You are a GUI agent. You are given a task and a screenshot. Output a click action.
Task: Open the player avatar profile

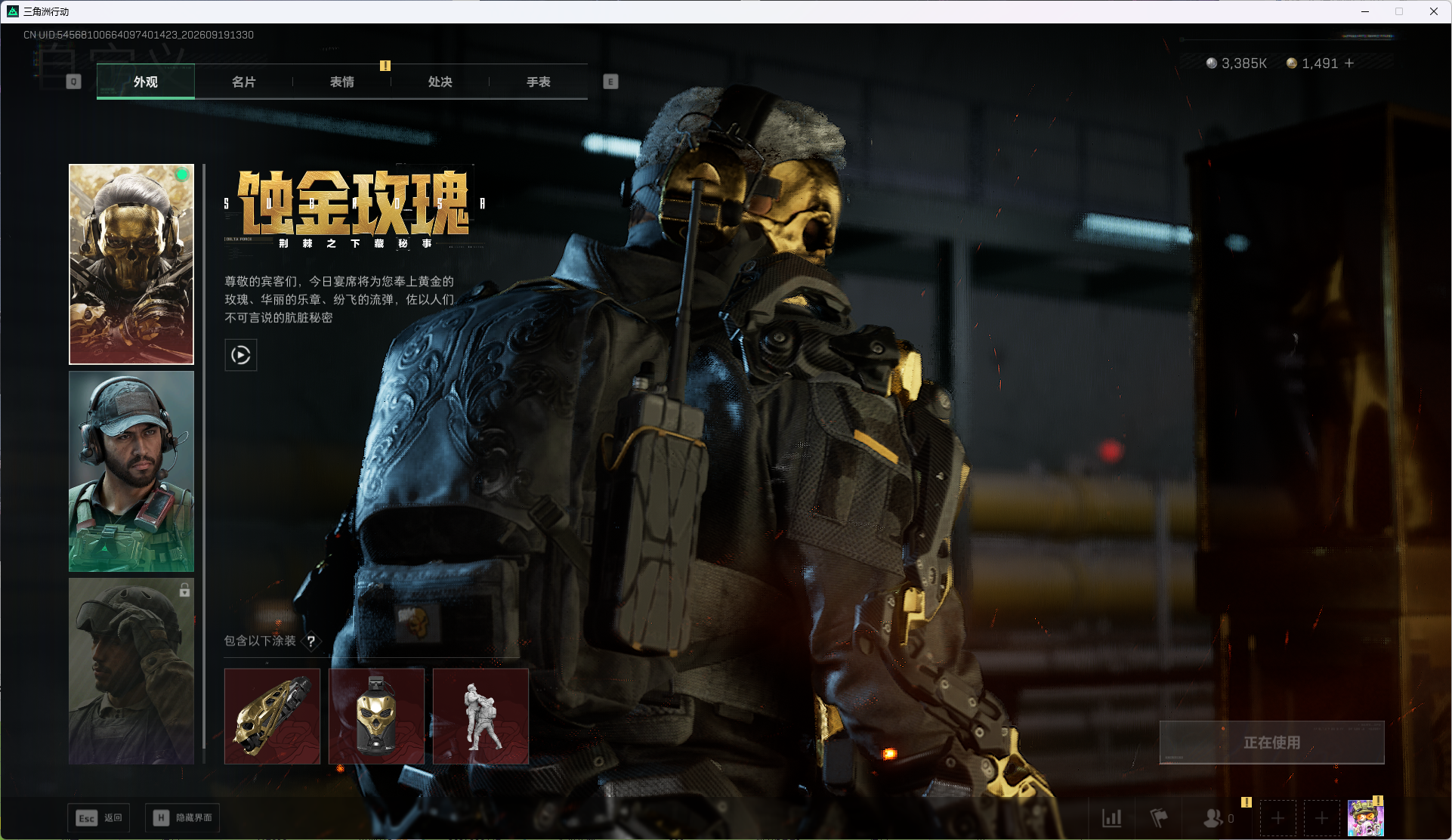point(1366,818)
